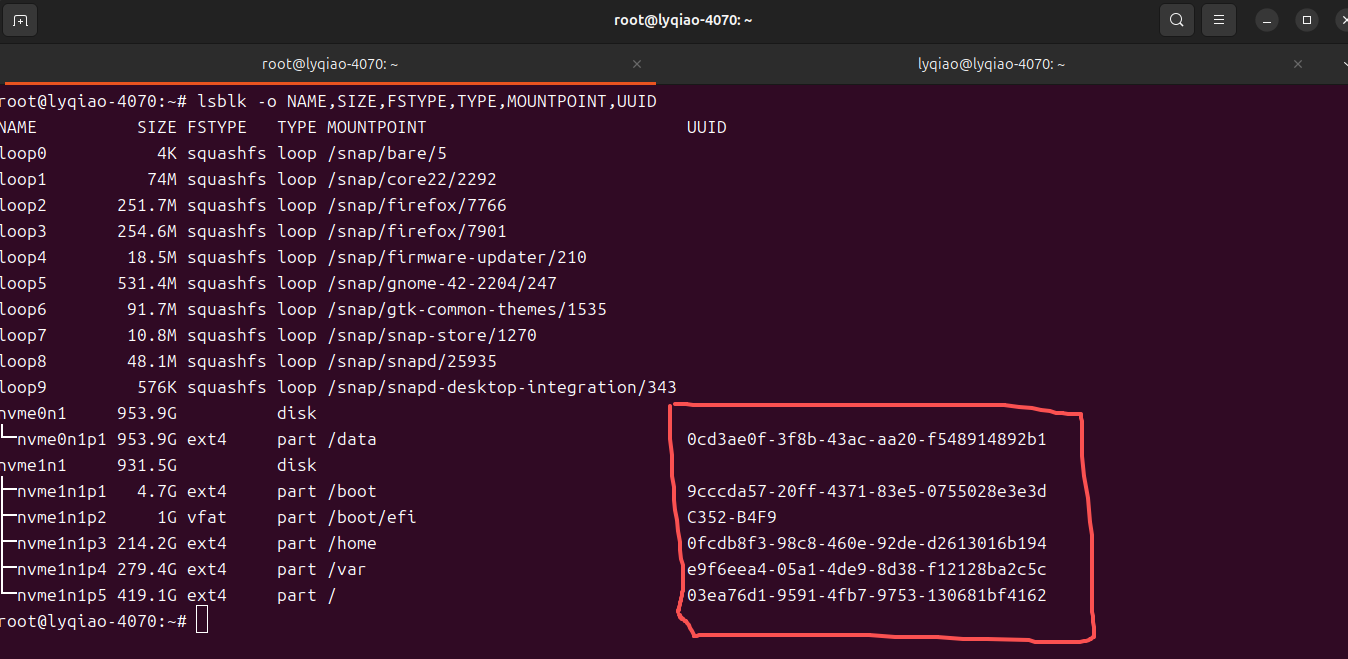Maximize the terminal window
1348x659 pixels.
[1306, 20]
